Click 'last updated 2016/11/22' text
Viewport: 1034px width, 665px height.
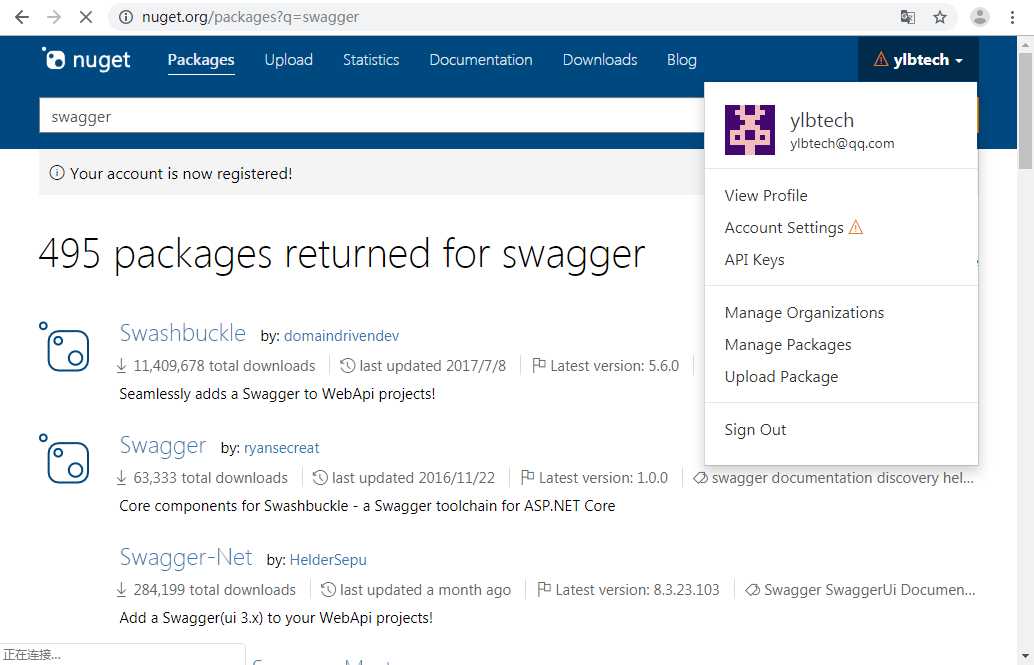pyautogui.click(x=413, y=478)
